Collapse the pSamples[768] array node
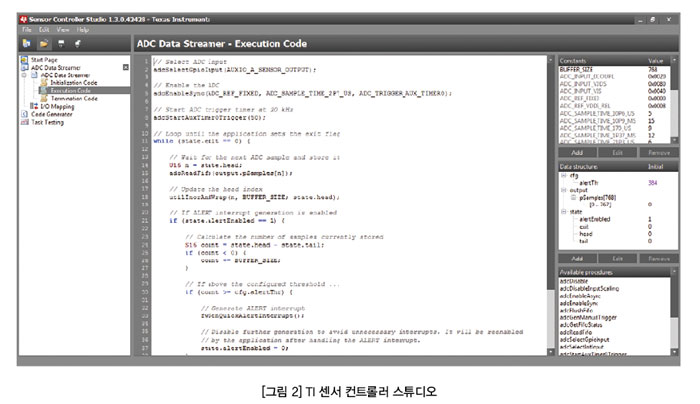This screenshot has width=700, height=404. [574, 197]
